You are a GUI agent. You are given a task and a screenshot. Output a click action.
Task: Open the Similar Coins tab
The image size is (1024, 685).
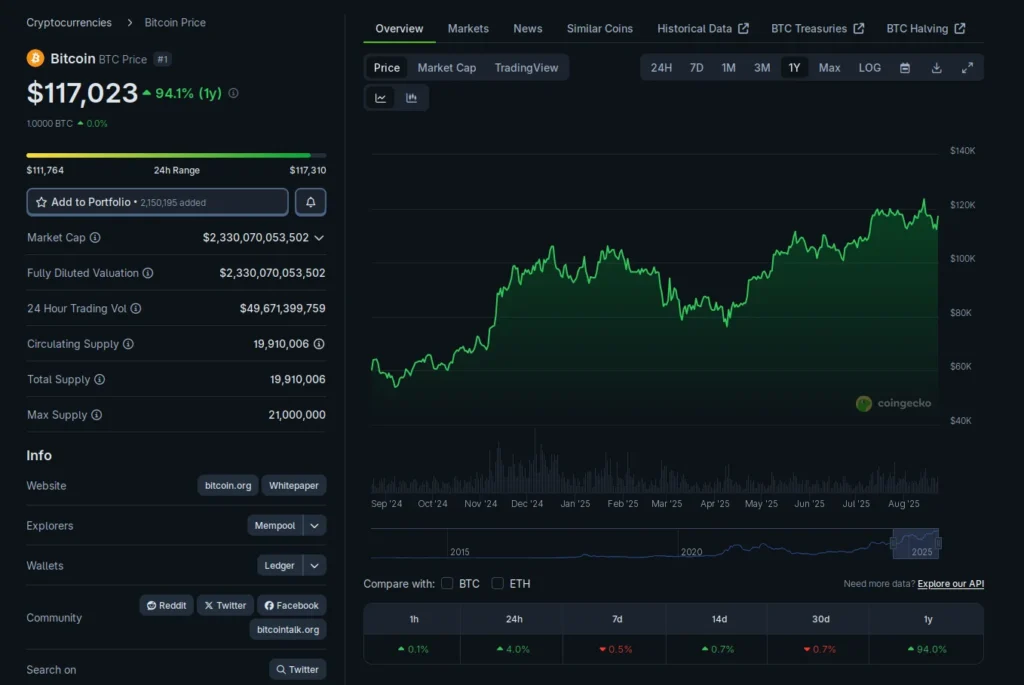[600, 29]
